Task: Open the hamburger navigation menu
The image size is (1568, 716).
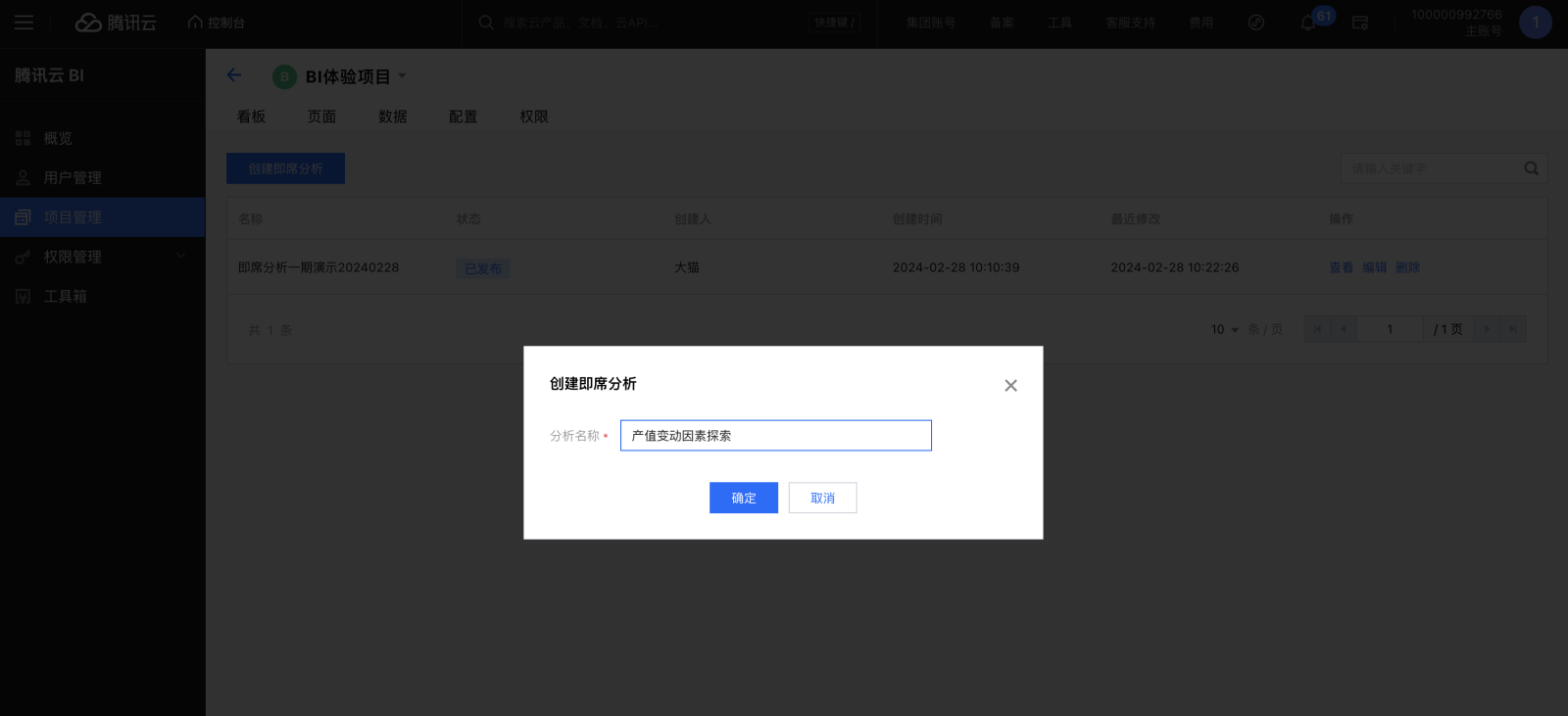Action: pyautogui.click(x=24, y=23)
